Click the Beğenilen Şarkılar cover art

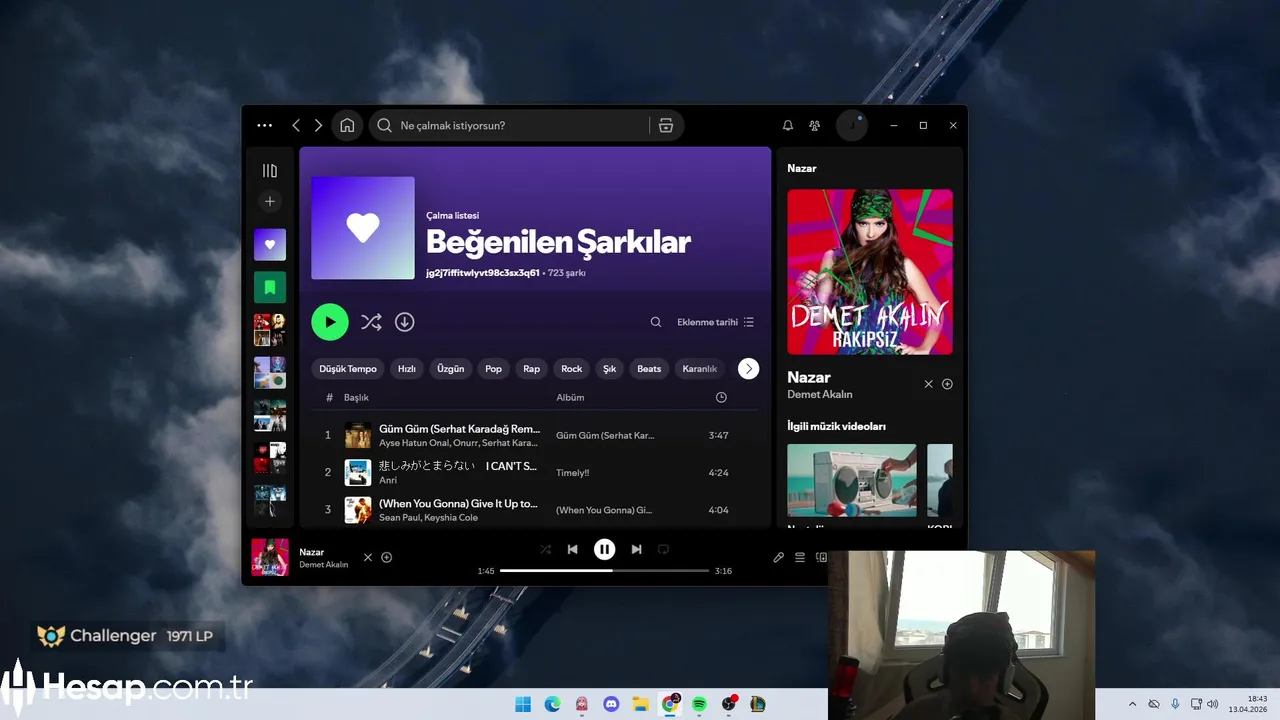363,228
